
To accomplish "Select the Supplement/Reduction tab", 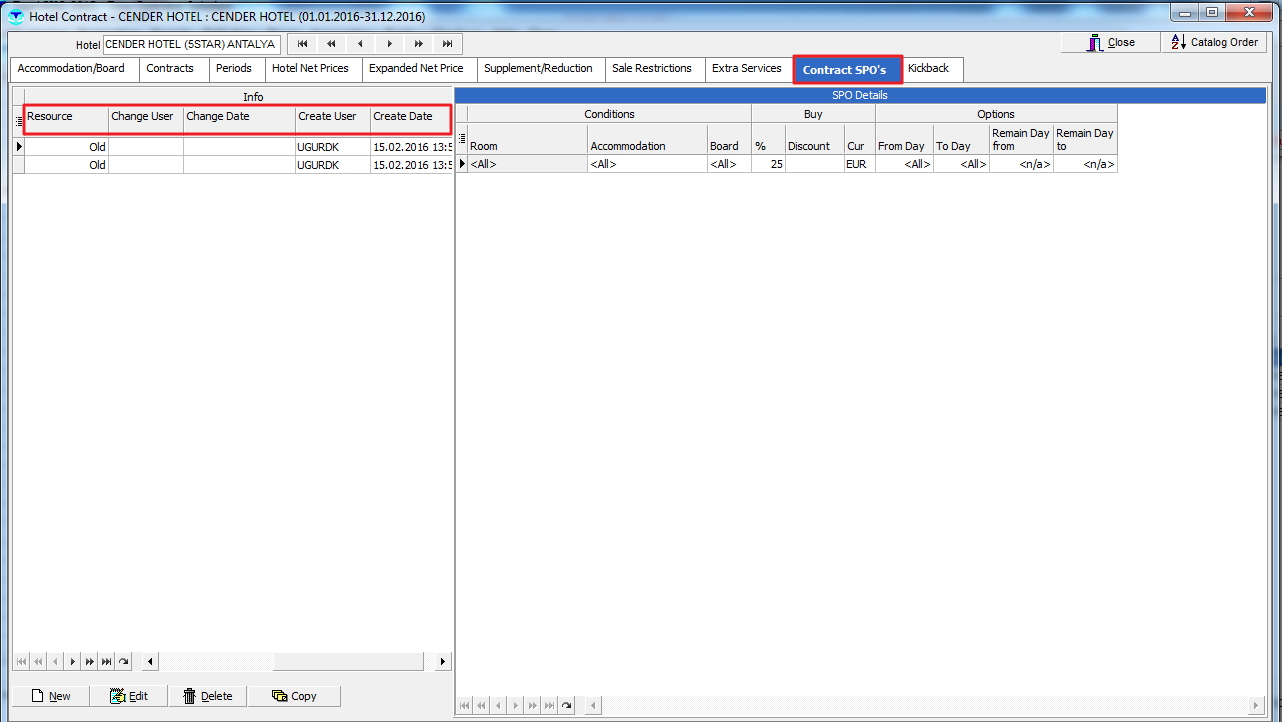I will point(538,69).
